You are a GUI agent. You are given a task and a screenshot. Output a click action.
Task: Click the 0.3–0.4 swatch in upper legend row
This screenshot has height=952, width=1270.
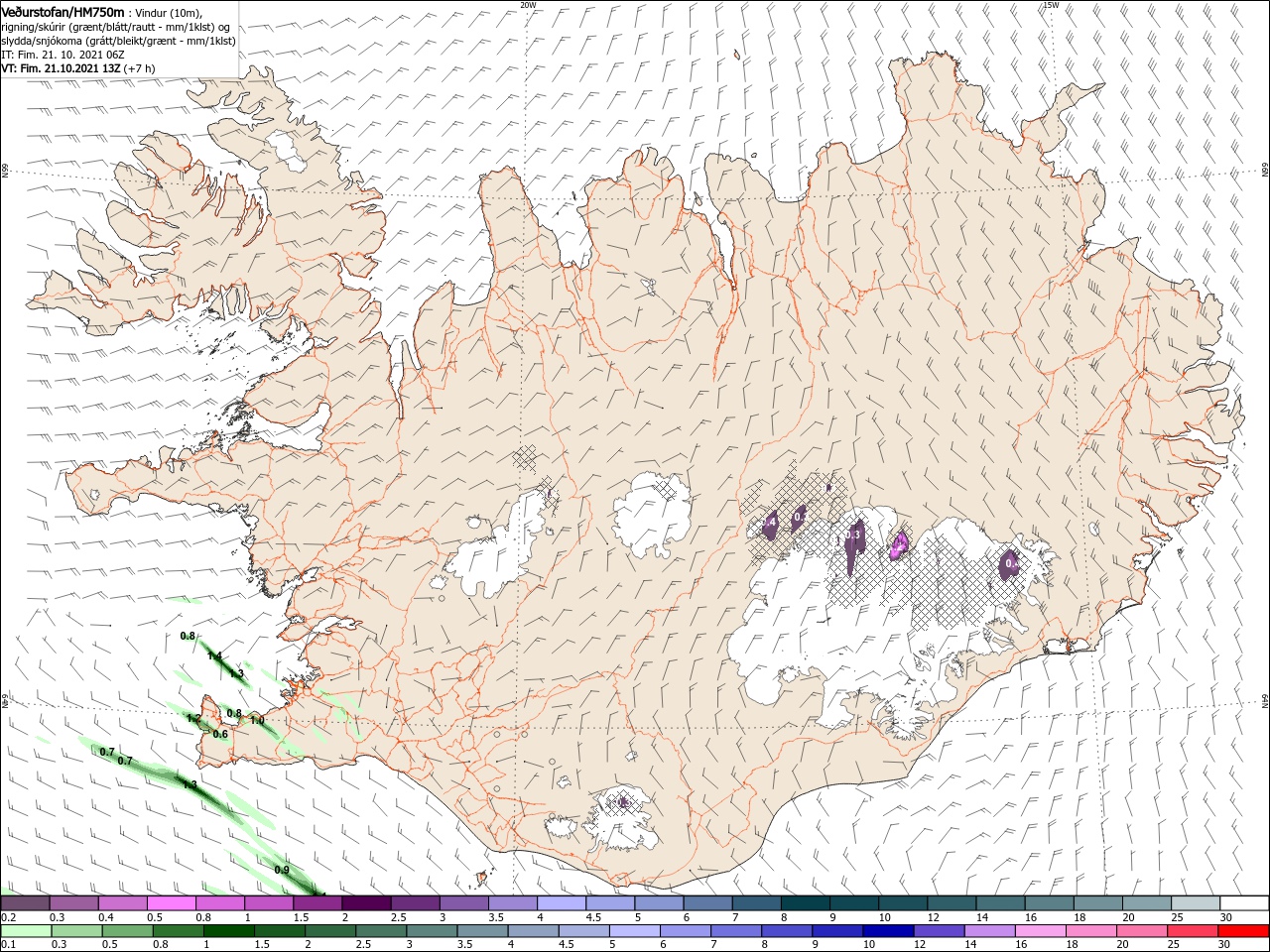coord(74,903)
